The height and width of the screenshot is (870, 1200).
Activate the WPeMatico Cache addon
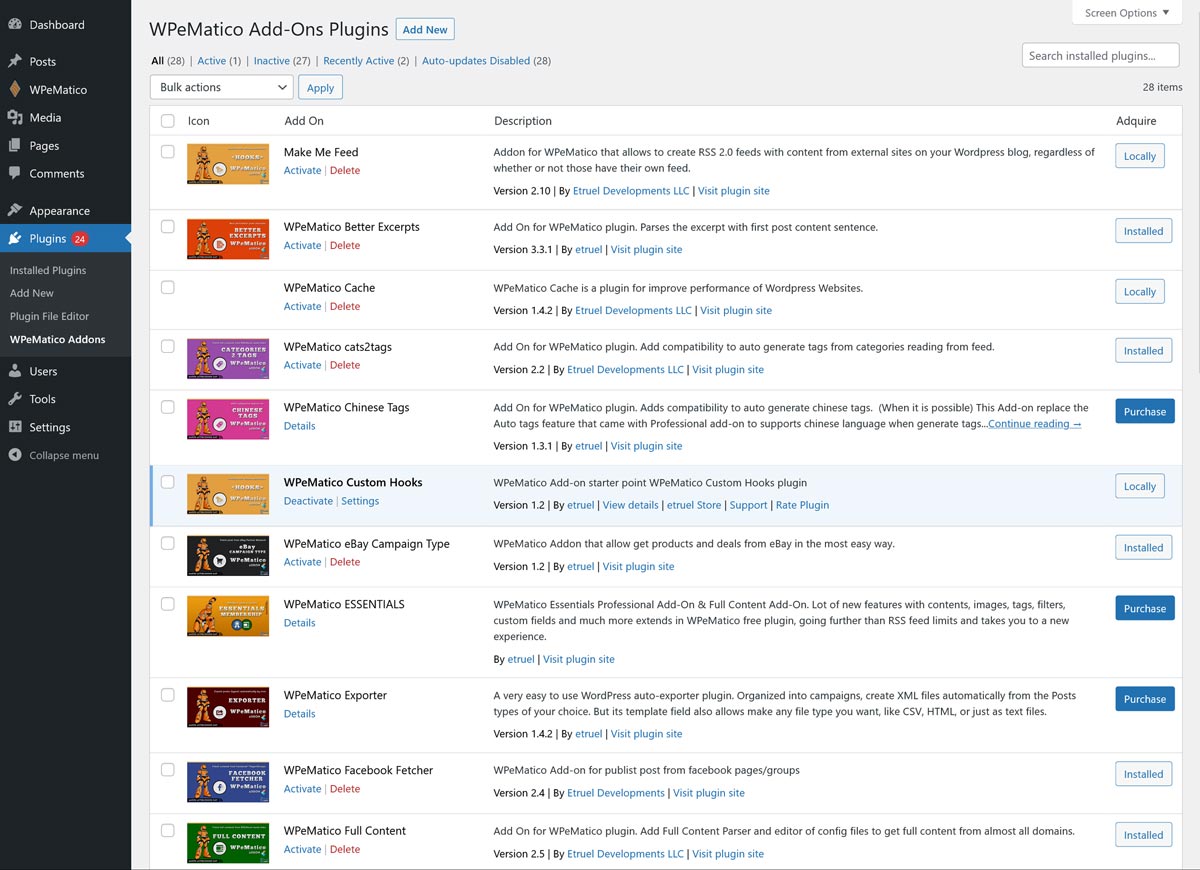(302, 306)
